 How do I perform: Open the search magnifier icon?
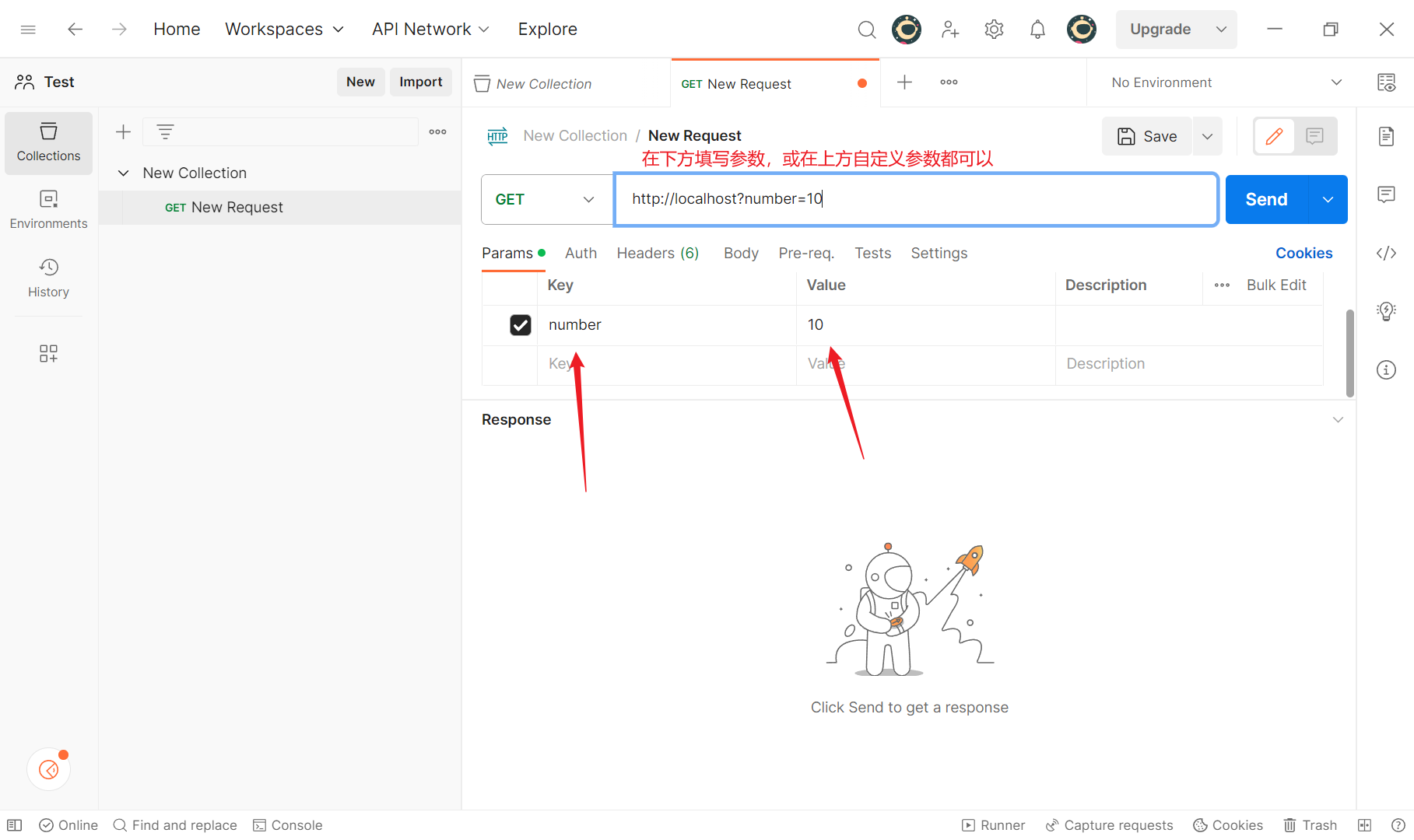coord(866,30)
